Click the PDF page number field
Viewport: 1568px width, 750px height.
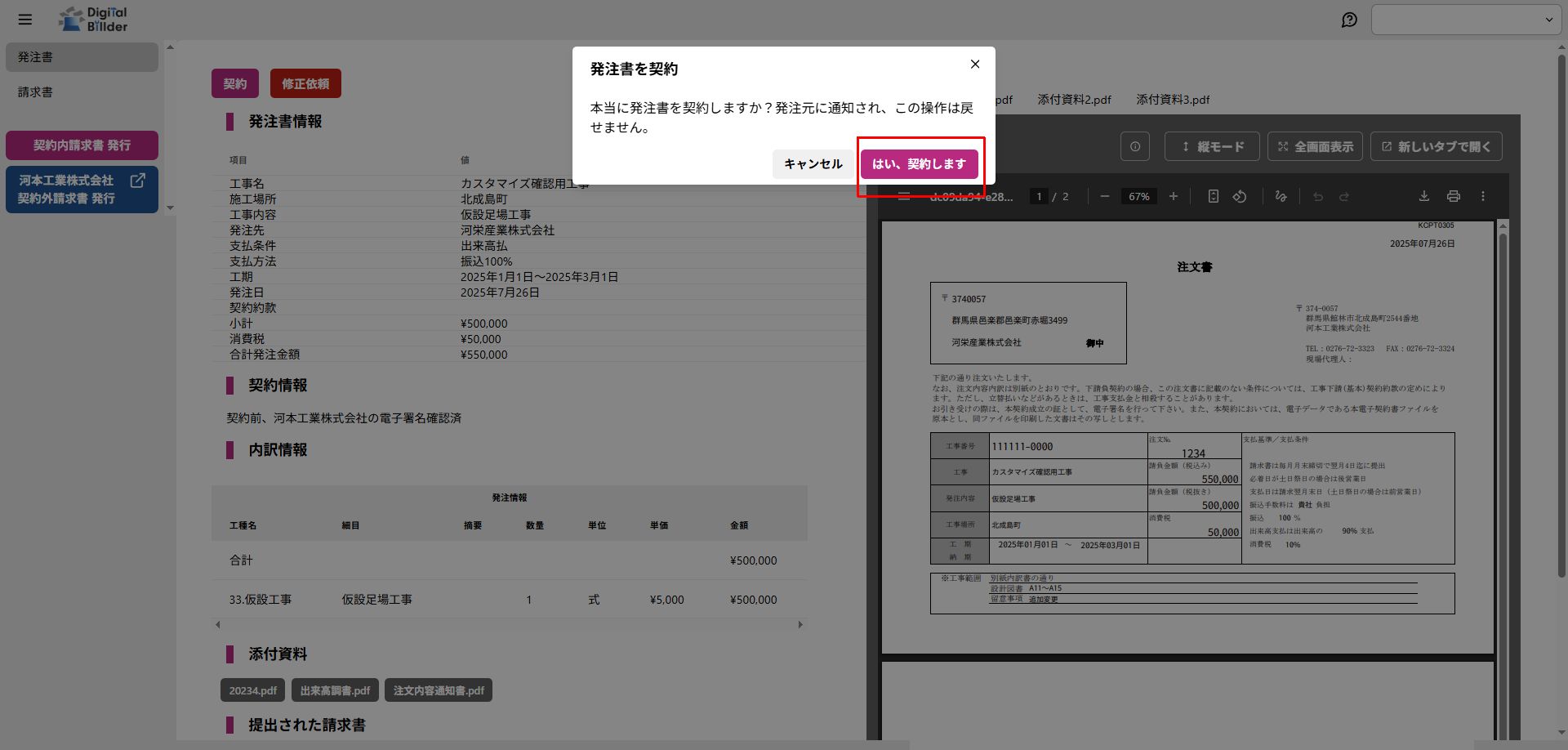[x=1039, y=197]
